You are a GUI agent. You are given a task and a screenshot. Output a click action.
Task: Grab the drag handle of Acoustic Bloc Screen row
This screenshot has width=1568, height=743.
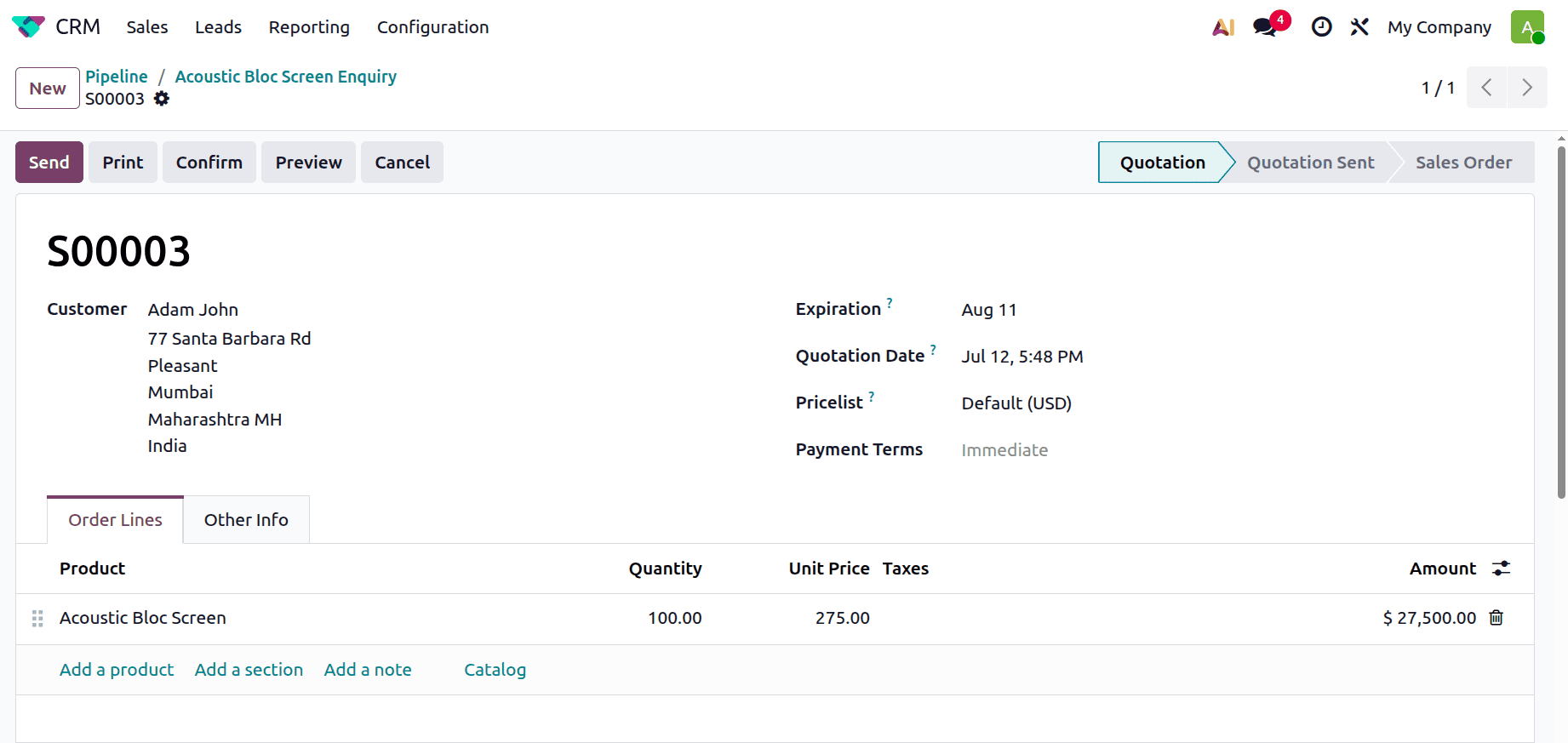(x=37, y=619)
